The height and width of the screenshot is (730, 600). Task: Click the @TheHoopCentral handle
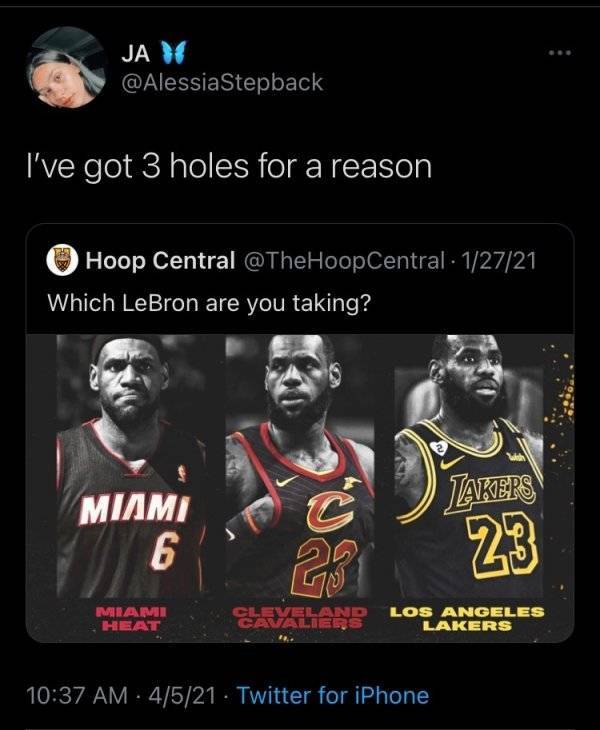coord(344,261)
